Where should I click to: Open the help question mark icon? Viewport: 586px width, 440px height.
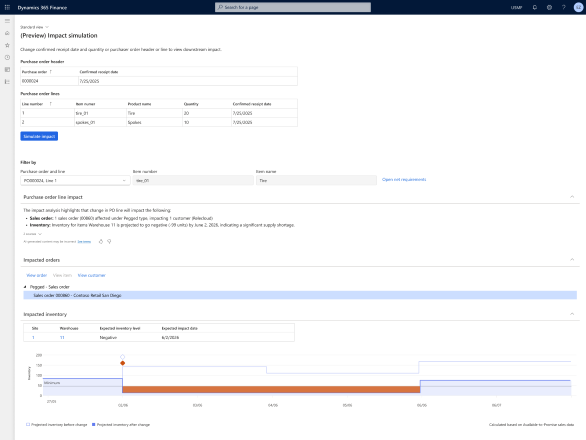(564, 7)
